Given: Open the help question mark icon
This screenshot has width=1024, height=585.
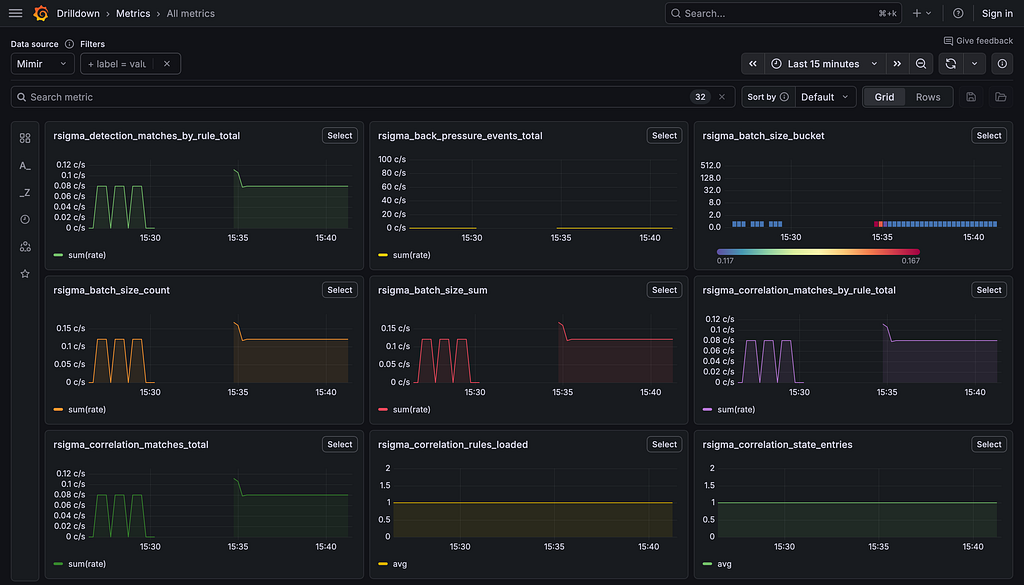Looking at the screenshot, I should (x=958, y=13).
